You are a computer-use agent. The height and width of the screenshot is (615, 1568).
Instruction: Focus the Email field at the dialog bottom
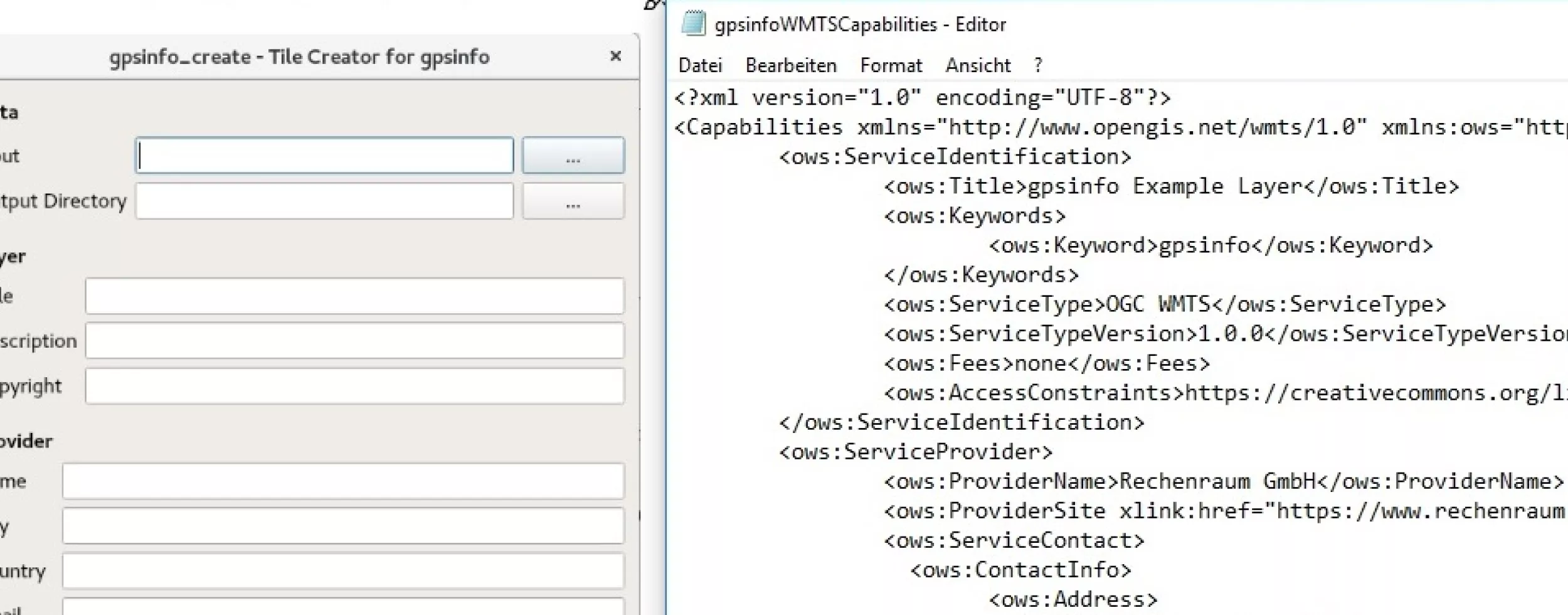pyautogui.click(x=343, y=607)
